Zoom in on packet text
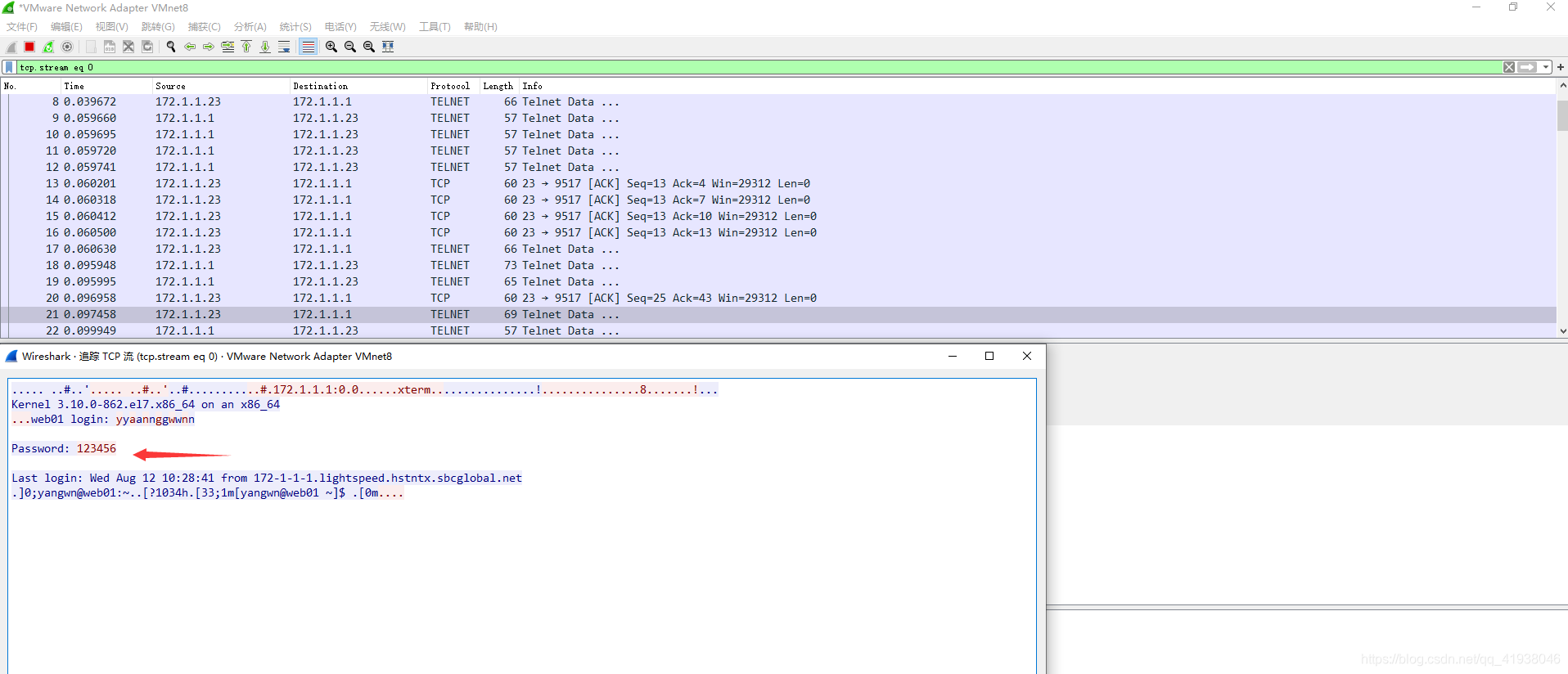1568x674 pixels. click(x=331, y=47)
